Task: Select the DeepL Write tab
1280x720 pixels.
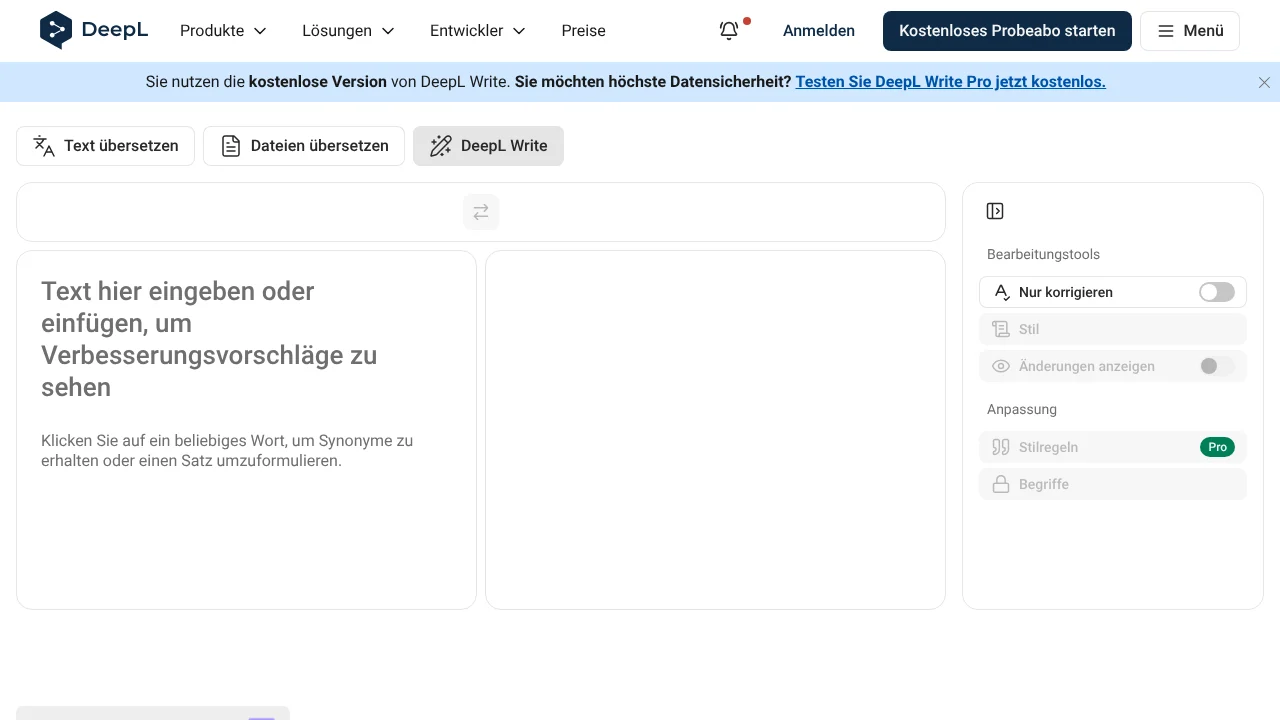Action: click(488, 146)
